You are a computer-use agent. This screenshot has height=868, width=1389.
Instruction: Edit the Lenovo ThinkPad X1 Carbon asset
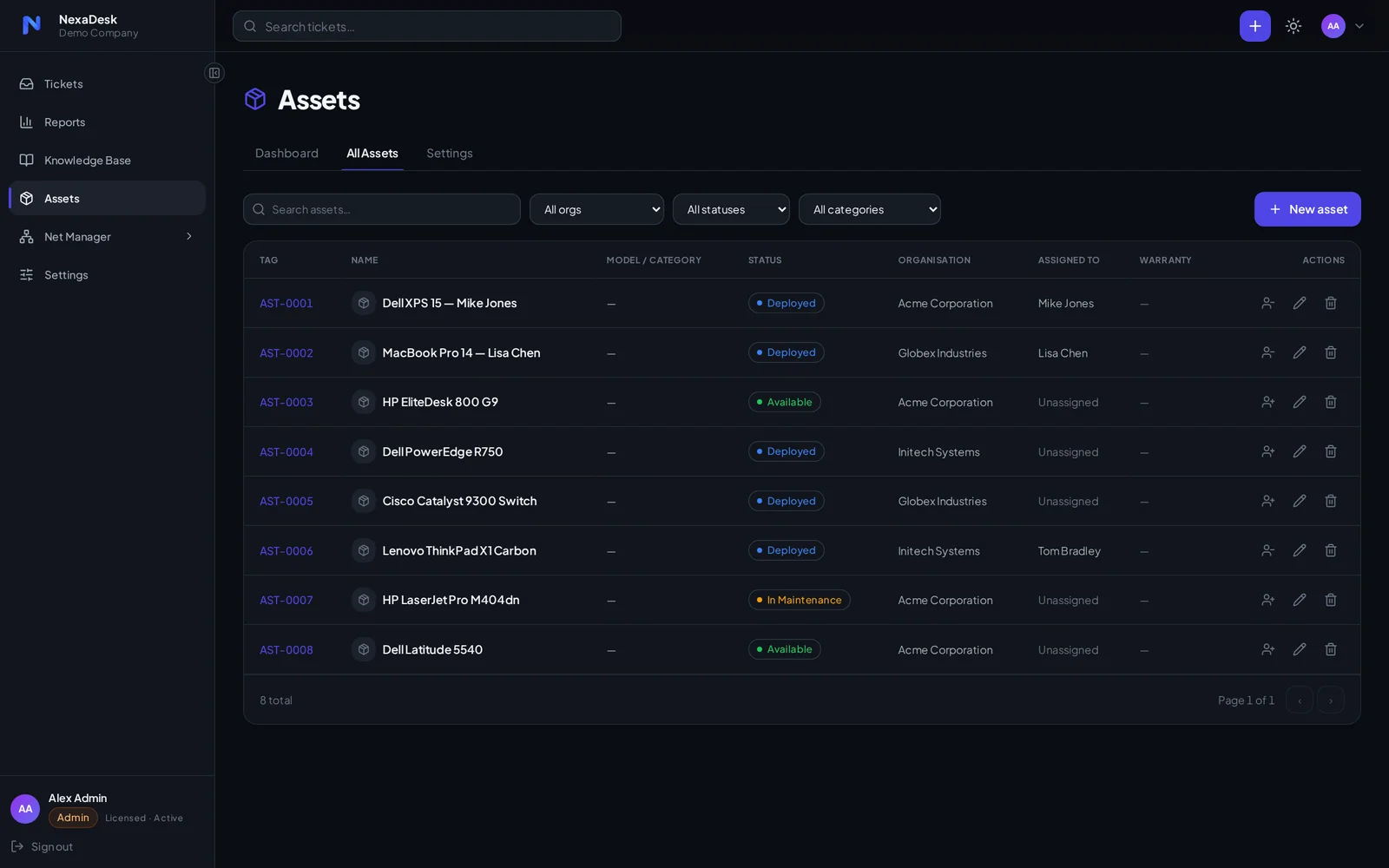(1300, 550)
